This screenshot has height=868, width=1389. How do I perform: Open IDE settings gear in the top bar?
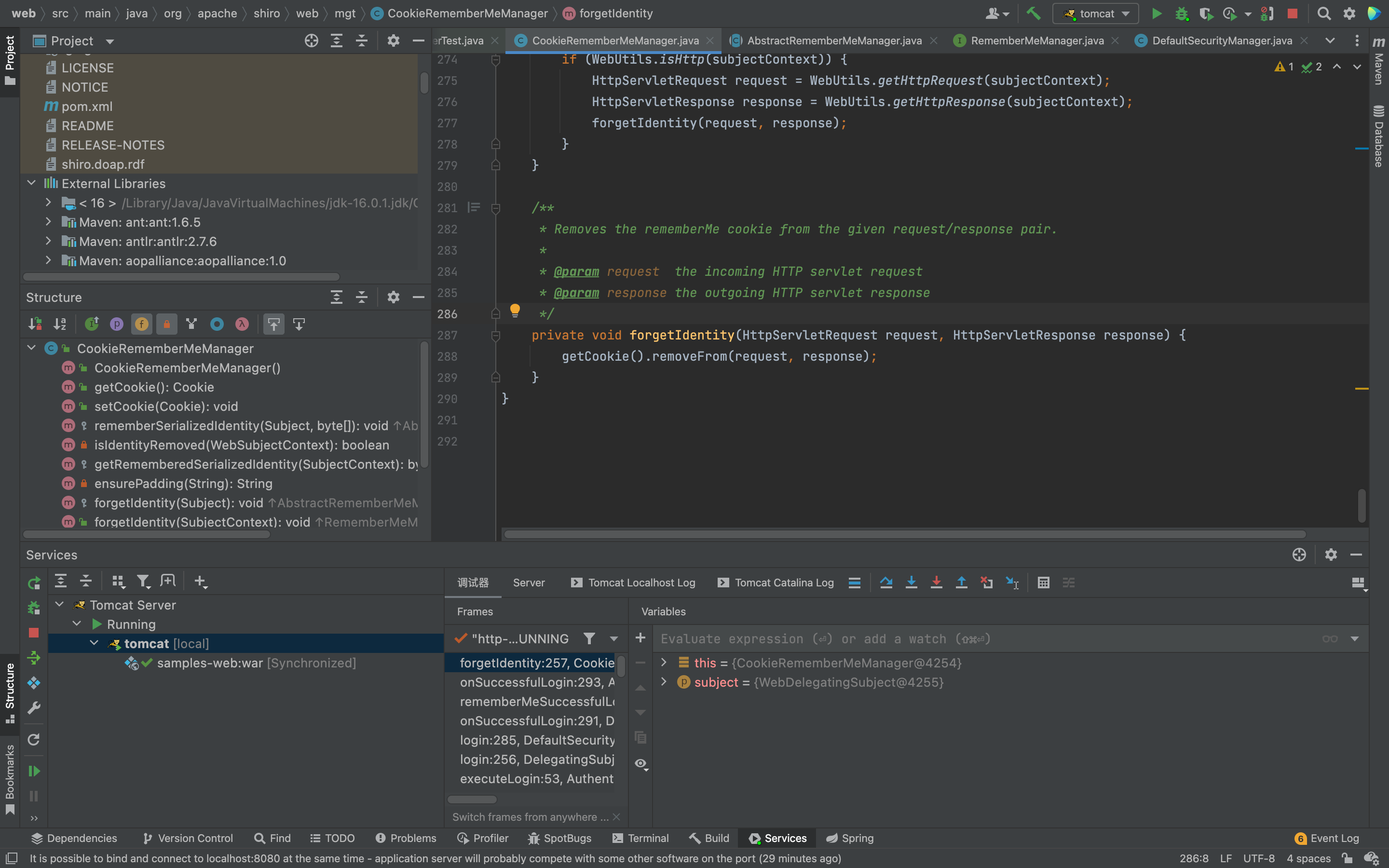pos(1349,13)
